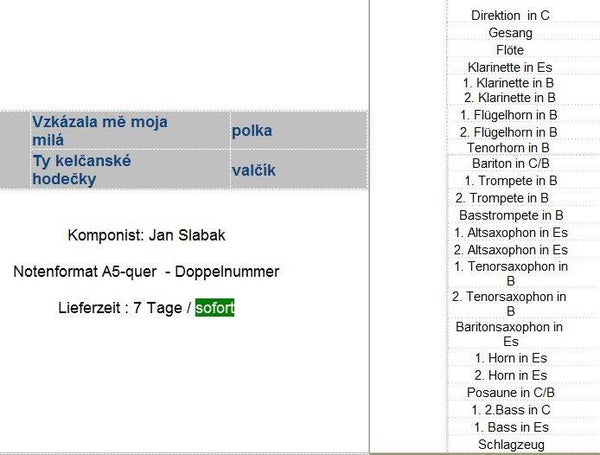Select 'Posaune in C/B' entry
Viewport: 600px width, 455px height.
click(x=510, y=392)
